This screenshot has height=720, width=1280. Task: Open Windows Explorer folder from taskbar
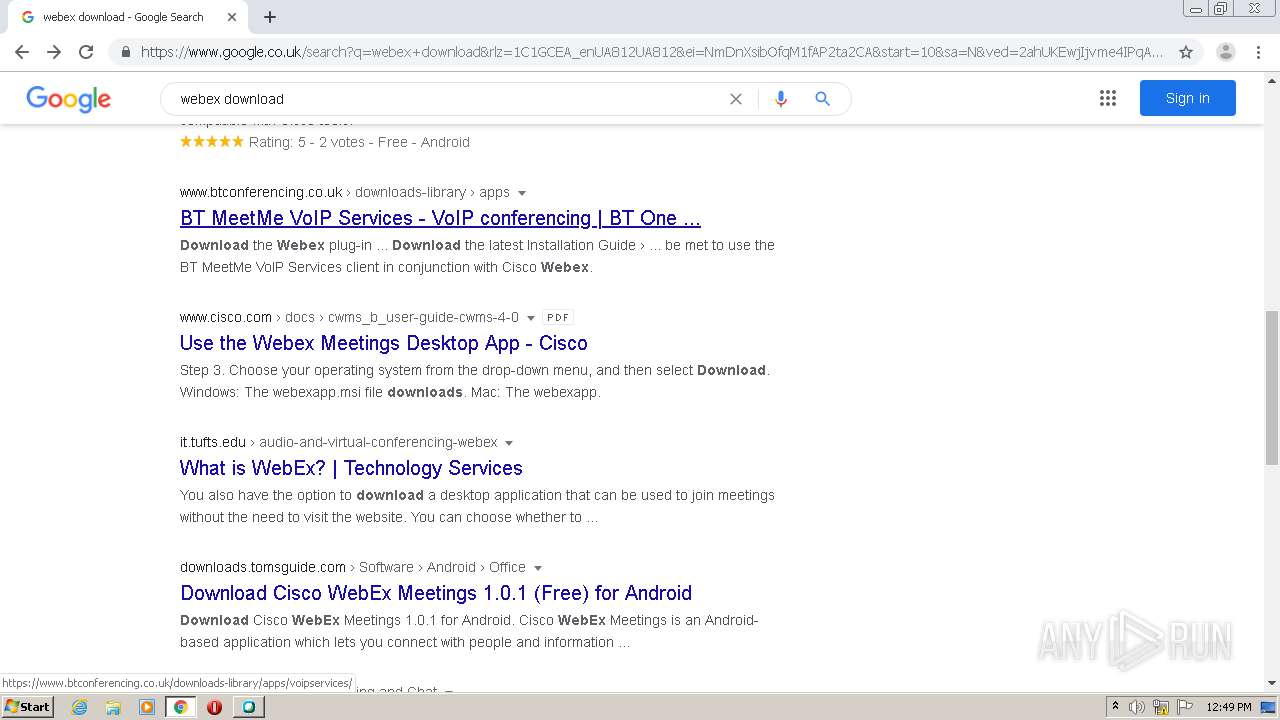pos(113,707)
